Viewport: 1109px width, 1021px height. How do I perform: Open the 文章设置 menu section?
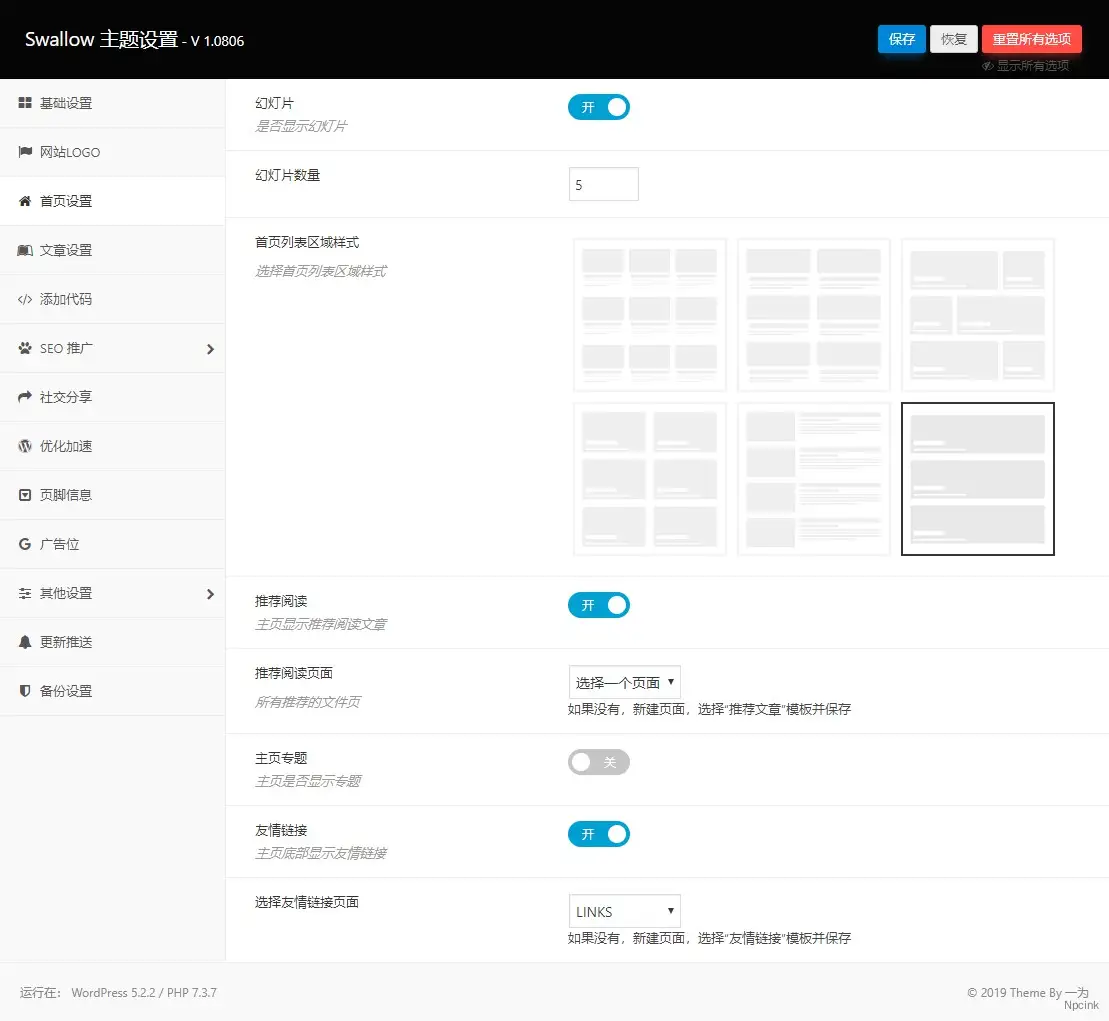[66, 250]
